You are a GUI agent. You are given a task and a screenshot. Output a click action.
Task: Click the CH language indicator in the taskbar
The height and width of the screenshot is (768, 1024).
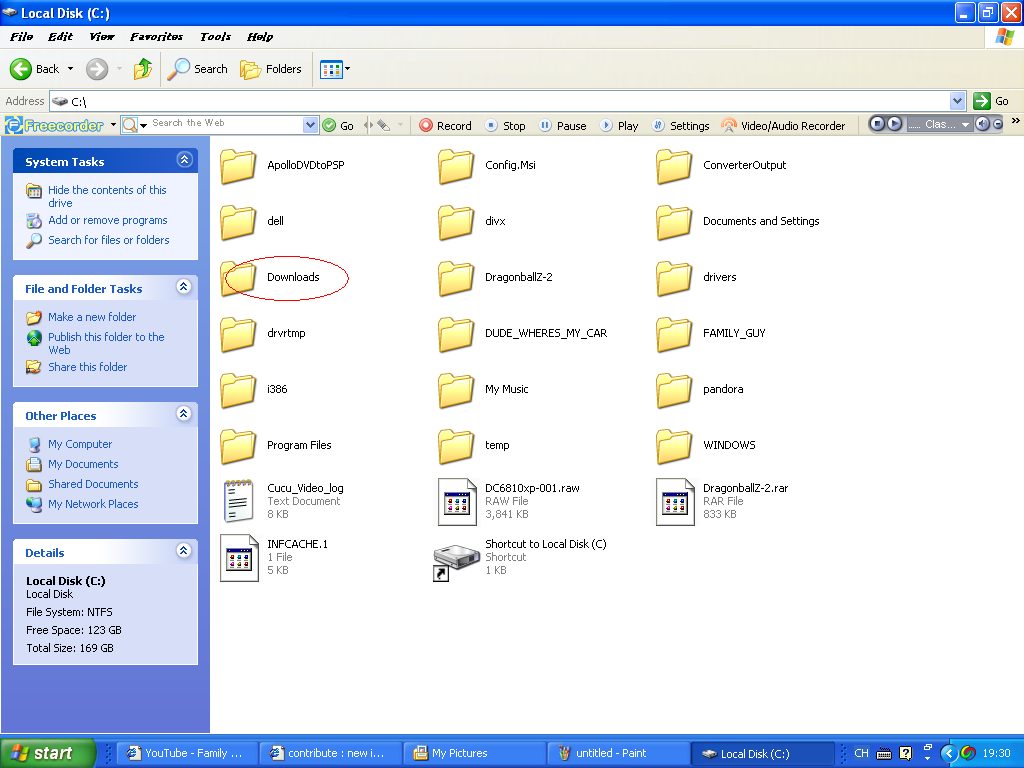click(x=861, y=753)
